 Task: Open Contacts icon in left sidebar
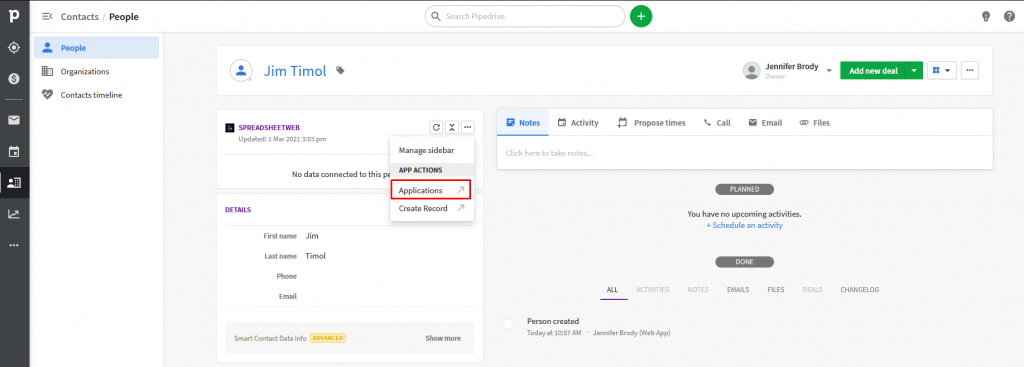[14, 183]
